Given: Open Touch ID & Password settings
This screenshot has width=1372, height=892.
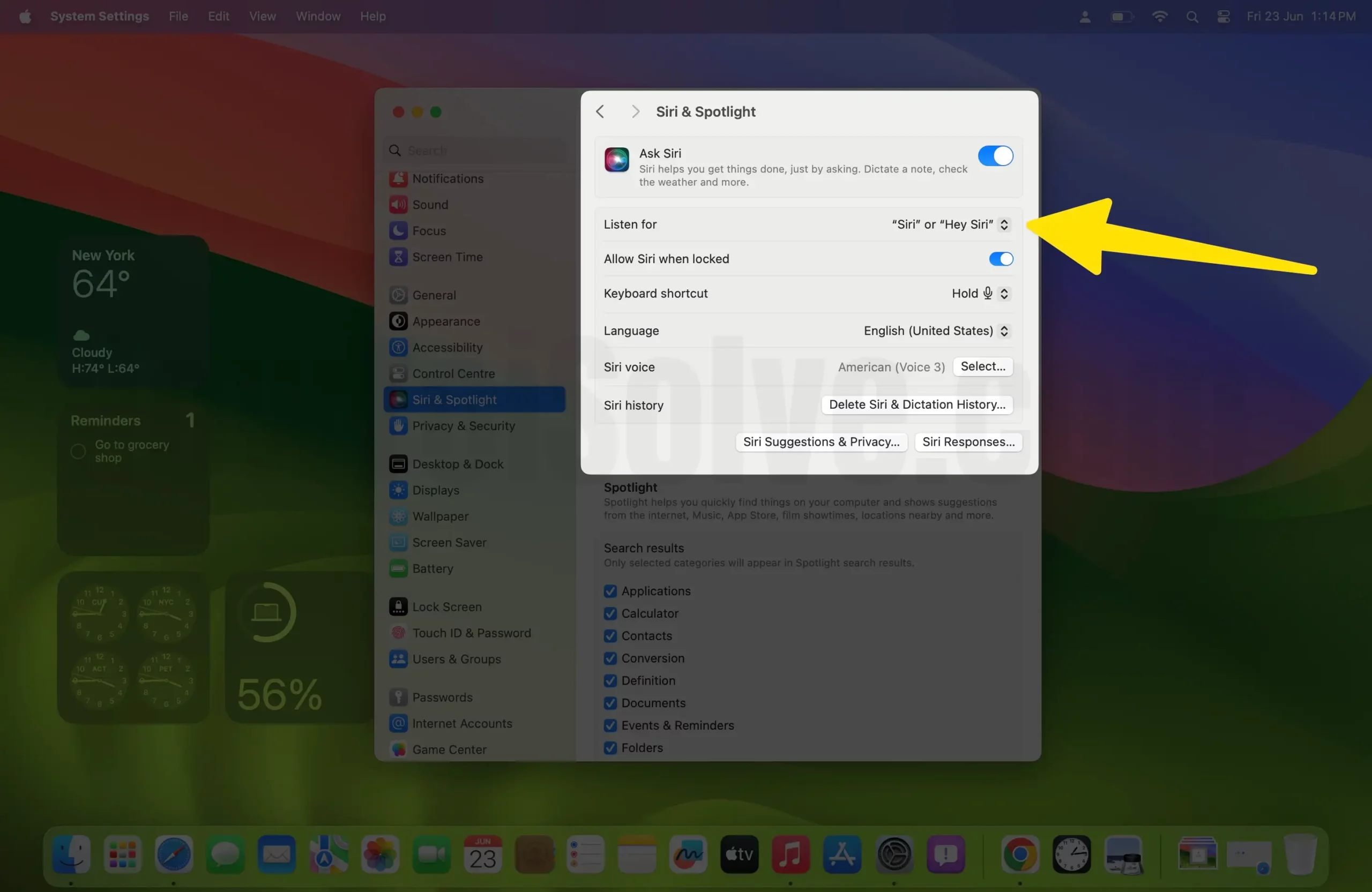Looking at the screenshot, I should tap(474, 633).
